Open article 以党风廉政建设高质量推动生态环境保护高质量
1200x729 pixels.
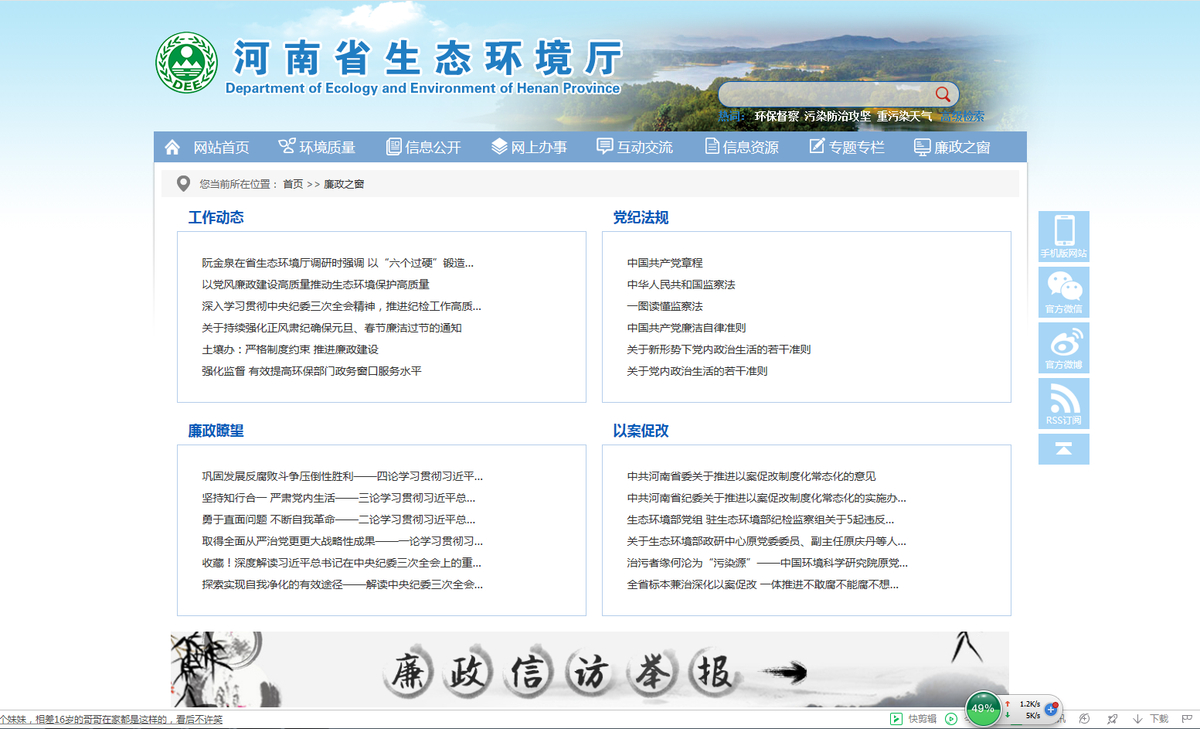point(316,285)
